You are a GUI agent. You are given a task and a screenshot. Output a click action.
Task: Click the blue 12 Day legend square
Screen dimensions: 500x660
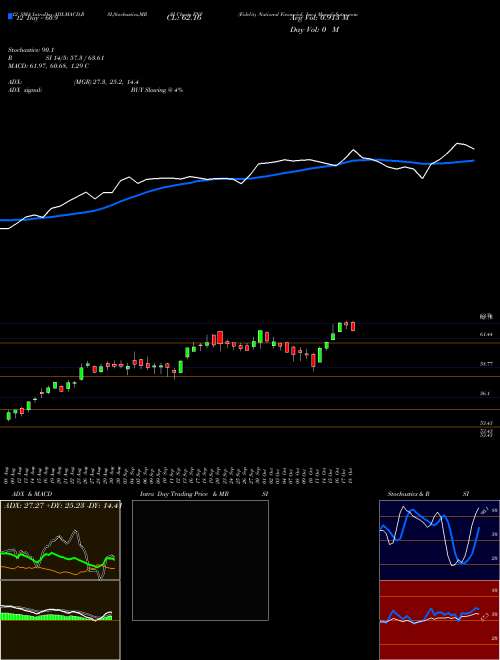(10, 17)
